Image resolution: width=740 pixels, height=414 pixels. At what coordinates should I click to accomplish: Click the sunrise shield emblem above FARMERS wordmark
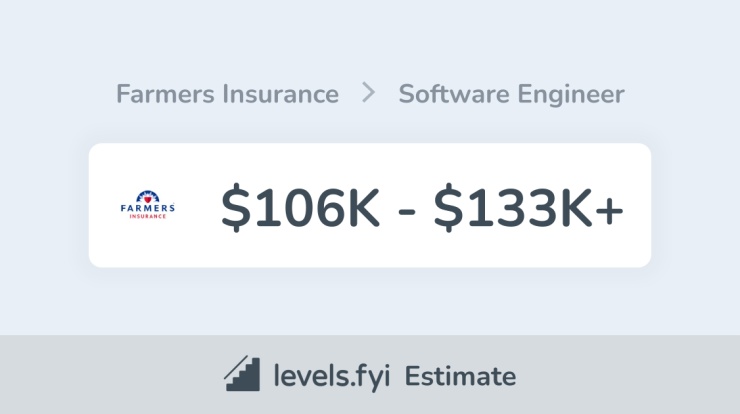click(x=148, y=196)
